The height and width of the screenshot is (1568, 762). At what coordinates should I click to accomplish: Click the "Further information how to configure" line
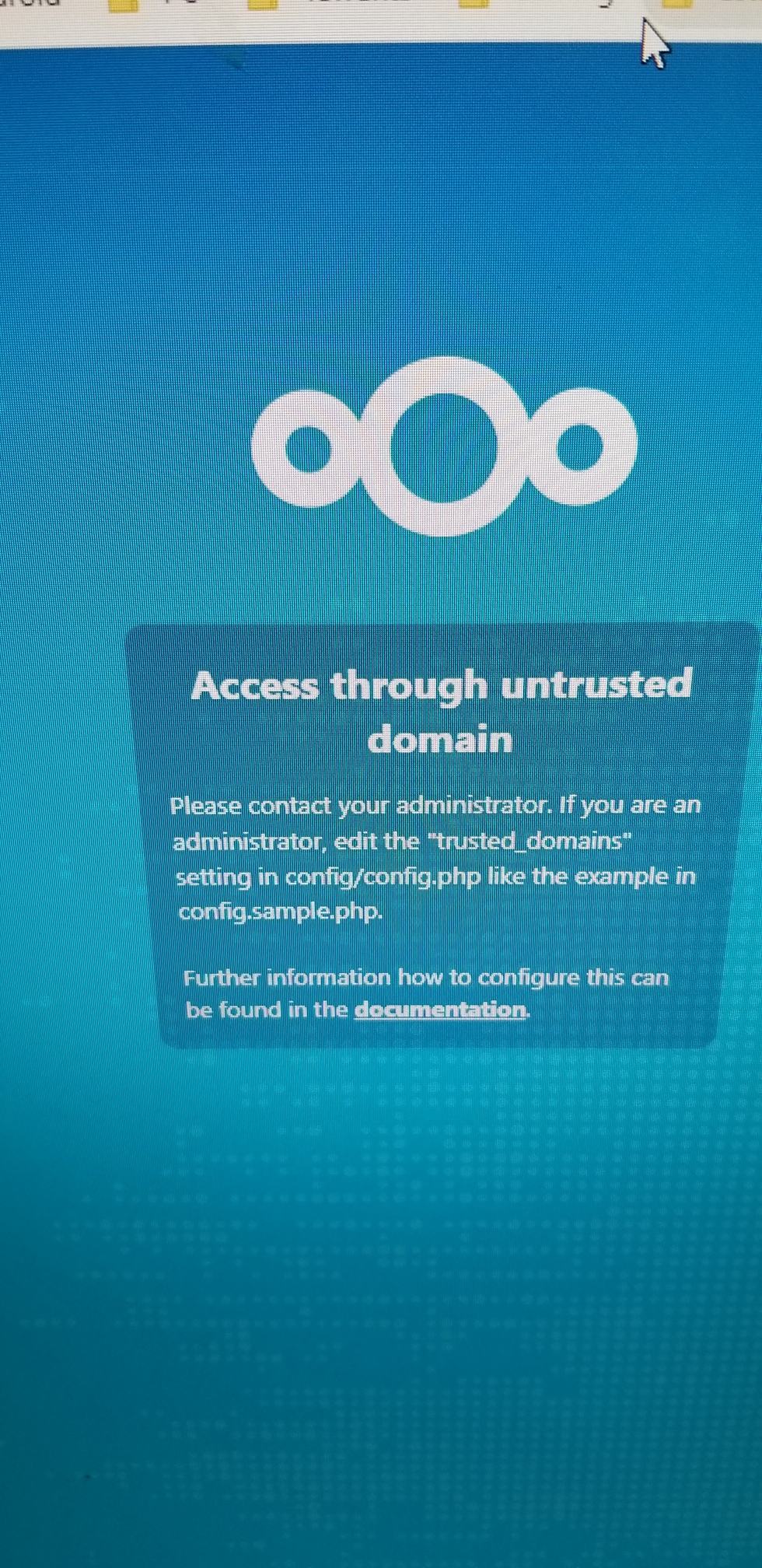coord(426,977)
